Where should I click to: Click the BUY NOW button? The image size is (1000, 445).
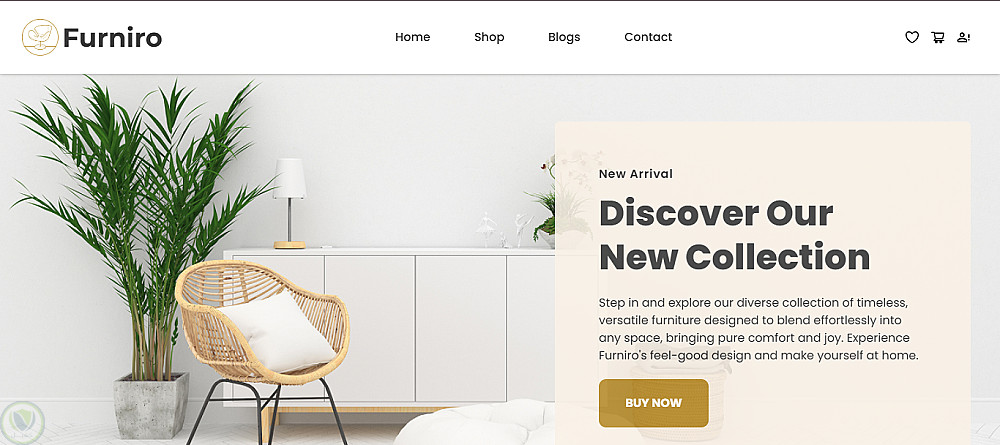coord(654,403)
